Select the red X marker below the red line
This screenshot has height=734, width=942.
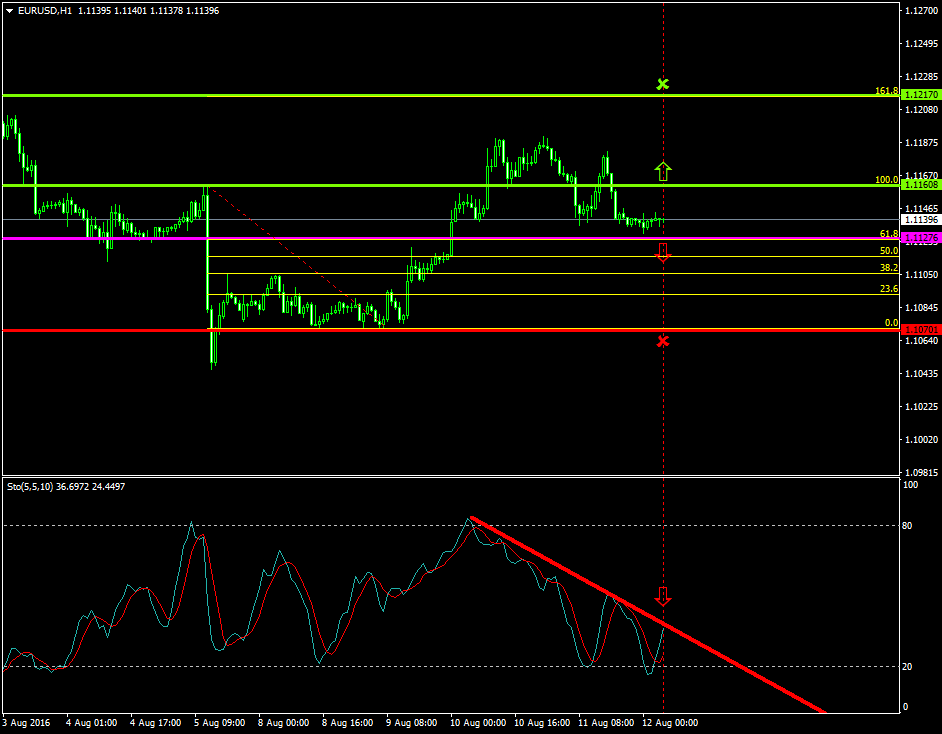click(x=662, y=342)
